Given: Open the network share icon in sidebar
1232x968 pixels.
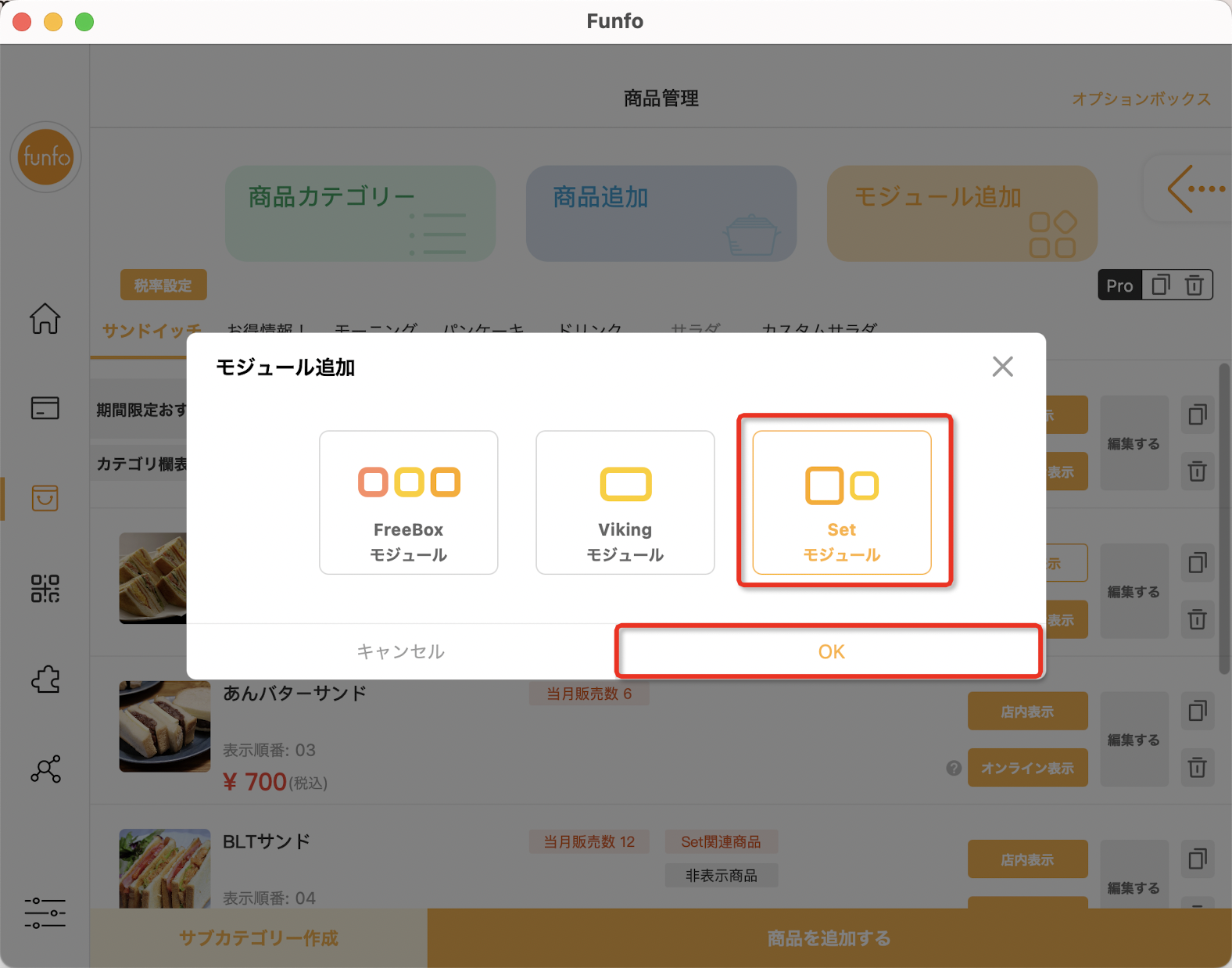Looking at the screenshot, I should tap(45, 769).
